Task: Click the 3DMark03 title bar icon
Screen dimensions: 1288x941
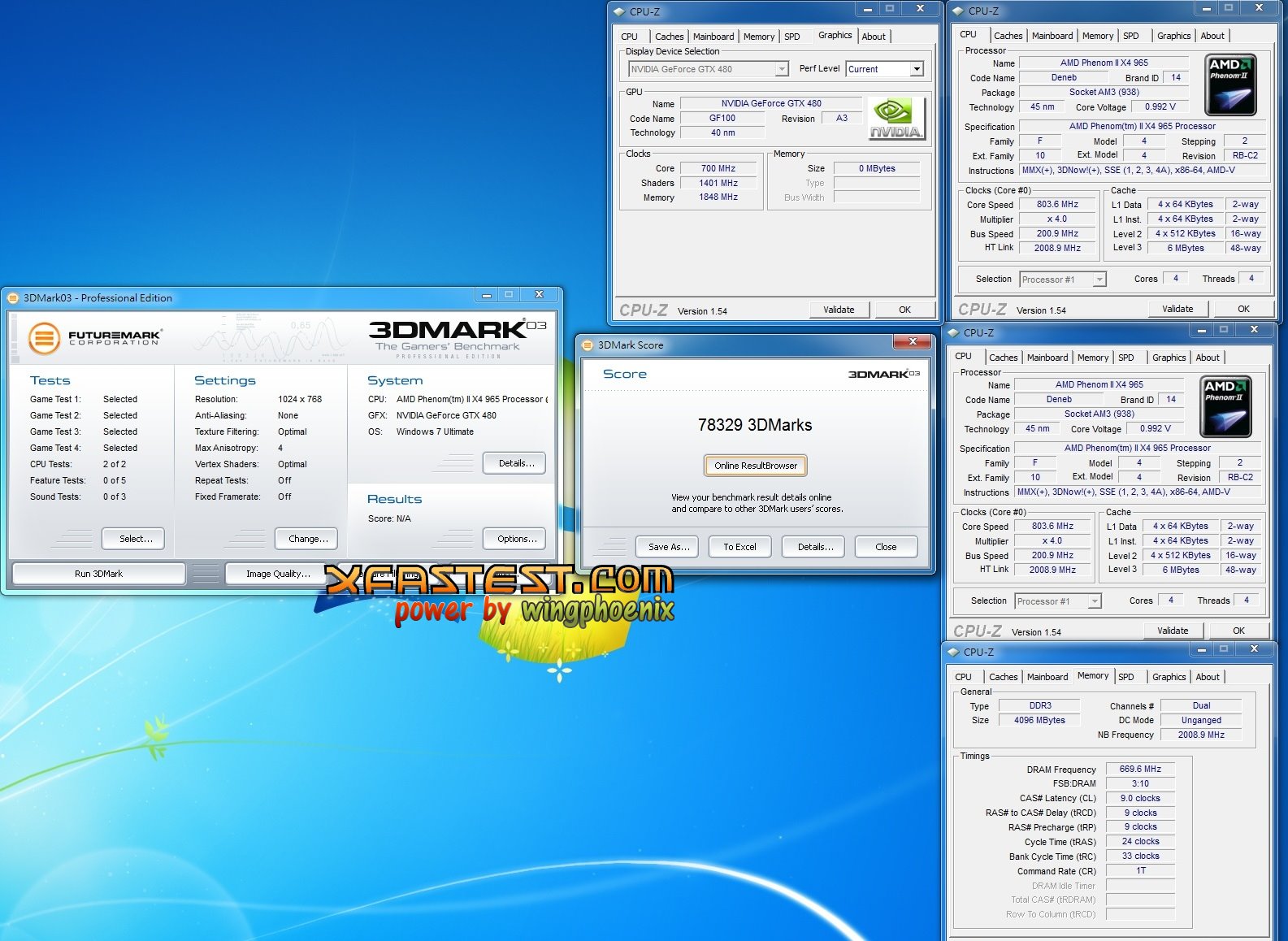Action: [13, 298]
